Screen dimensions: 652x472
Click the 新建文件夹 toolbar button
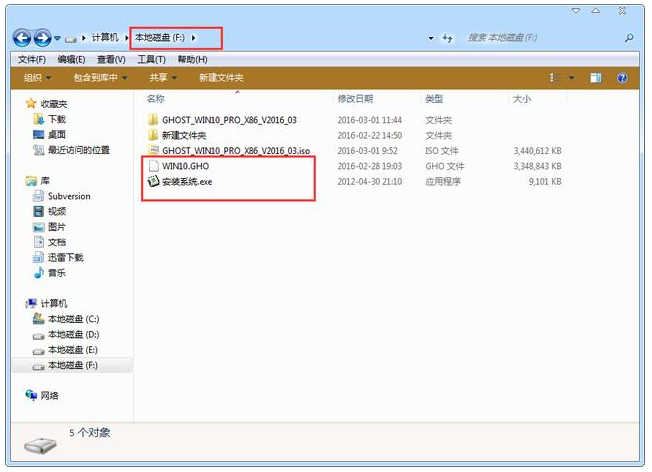click(x=220, y=77)
